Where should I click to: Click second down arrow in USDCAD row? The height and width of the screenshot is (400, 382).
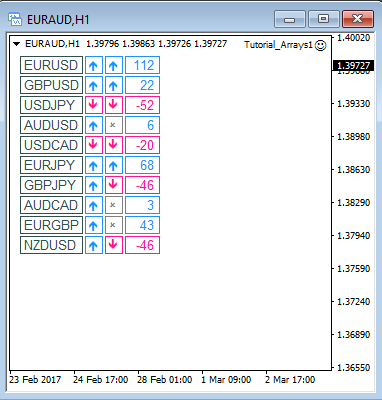(x=114, y=145)
